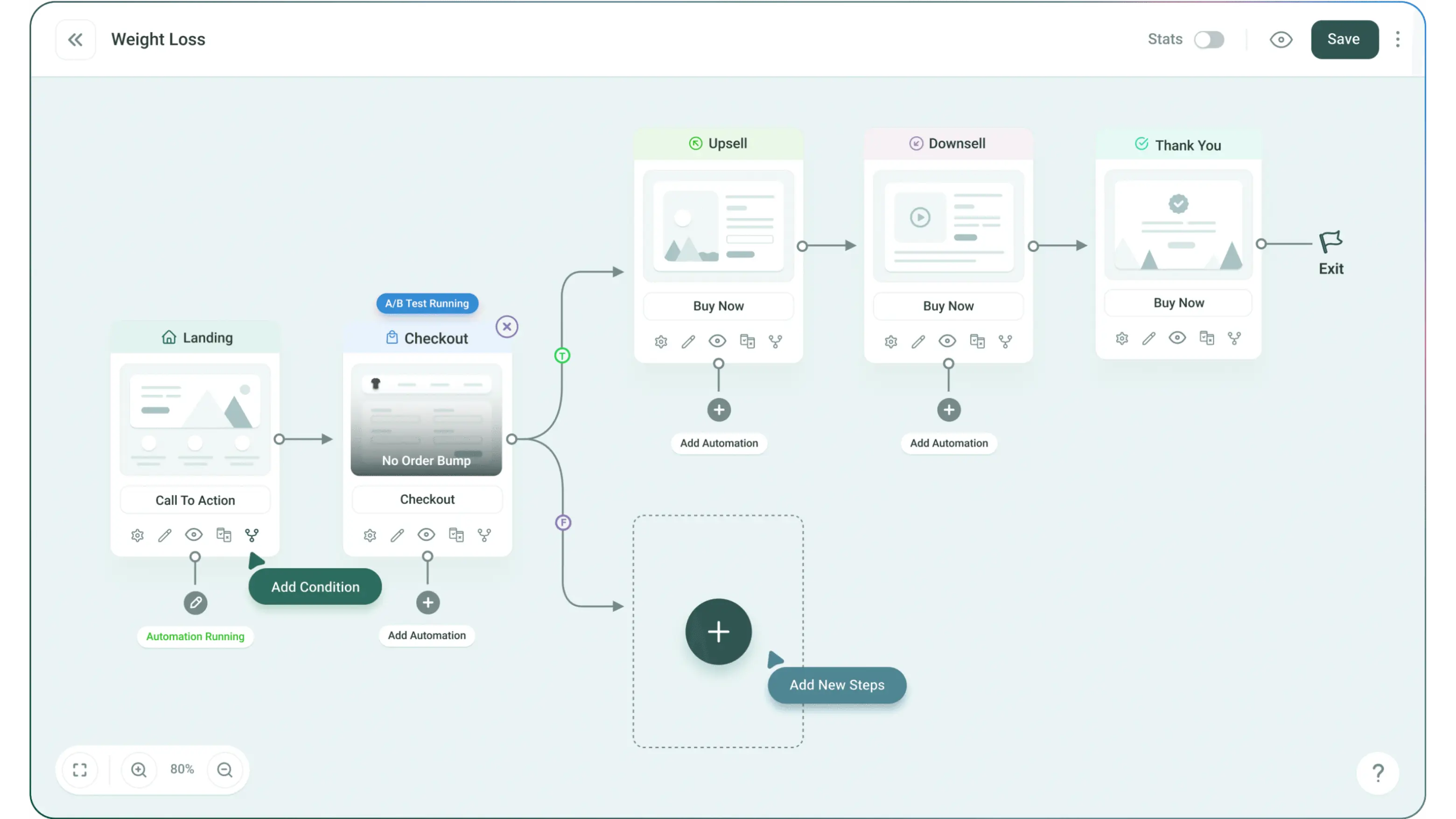Open the three-dot more options menu
The image size is (1456, 819).
(x=1398, y=40)
